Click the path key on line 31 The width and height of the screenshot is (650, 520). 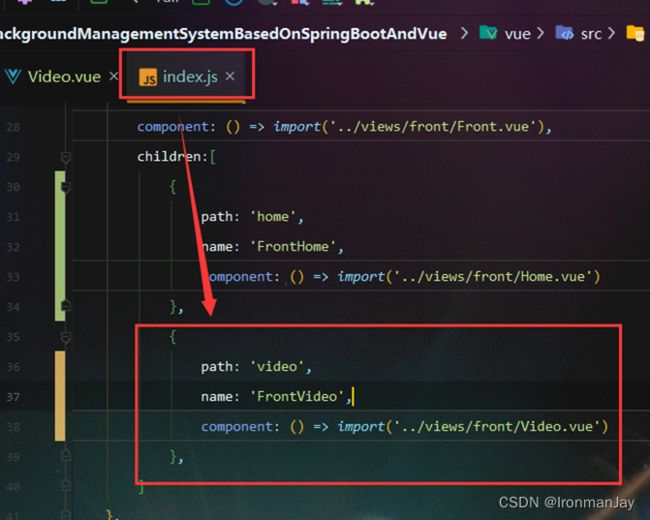click(x=216, y=216)
